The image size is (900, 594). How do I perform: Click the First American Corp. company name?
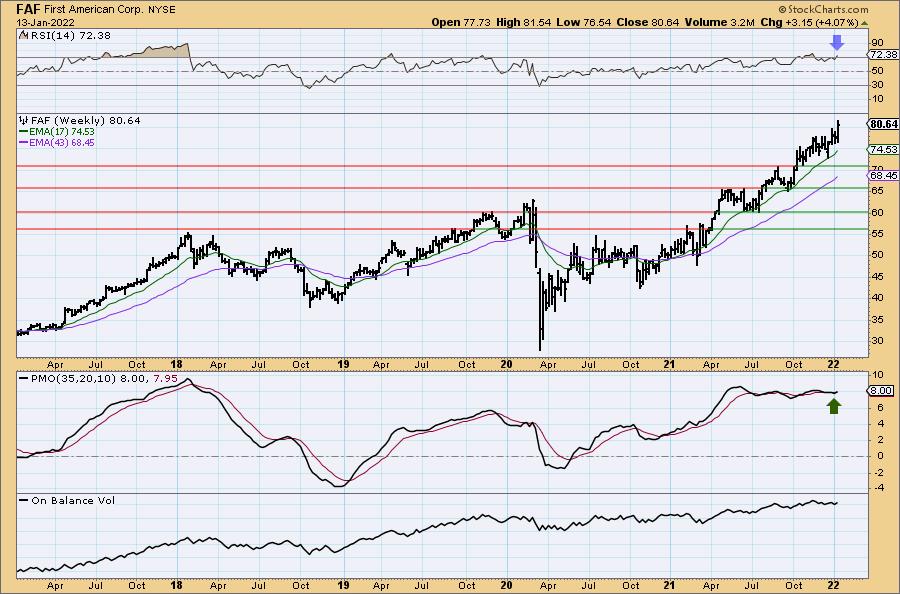(94, 10)
